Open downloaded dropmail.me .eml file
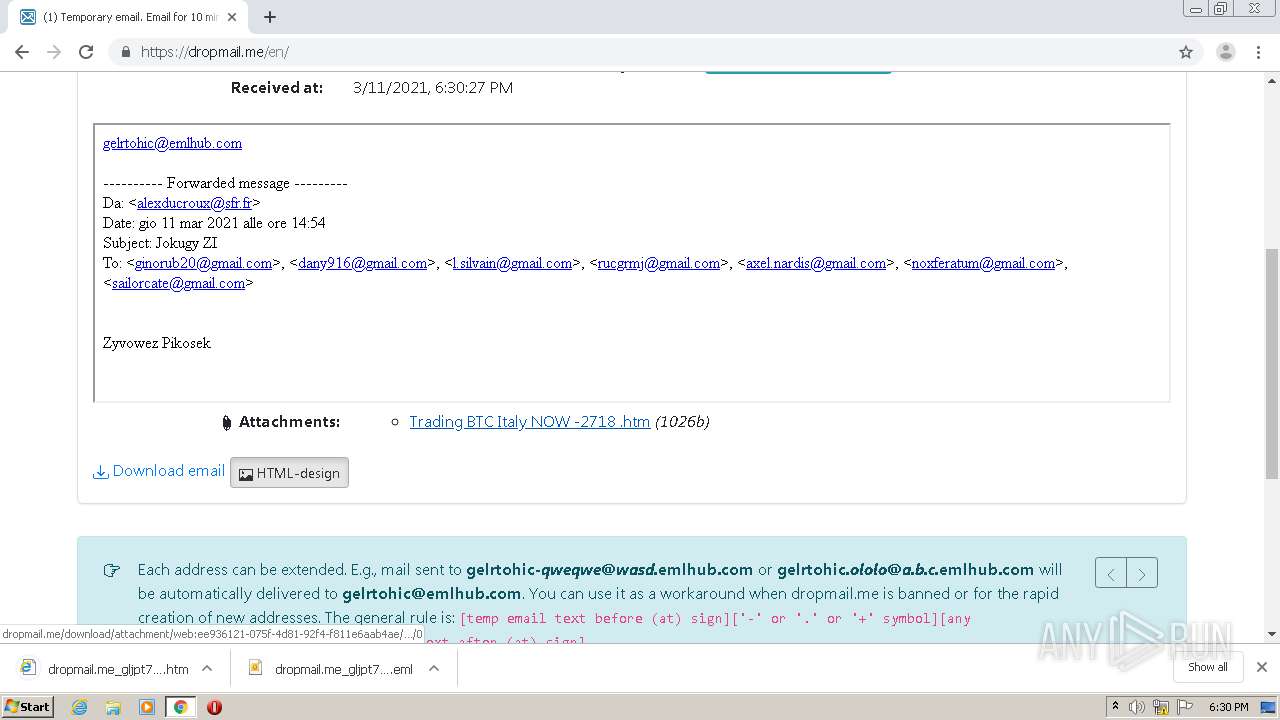This screenshot has height=720, width=1280. coord(332,669)
